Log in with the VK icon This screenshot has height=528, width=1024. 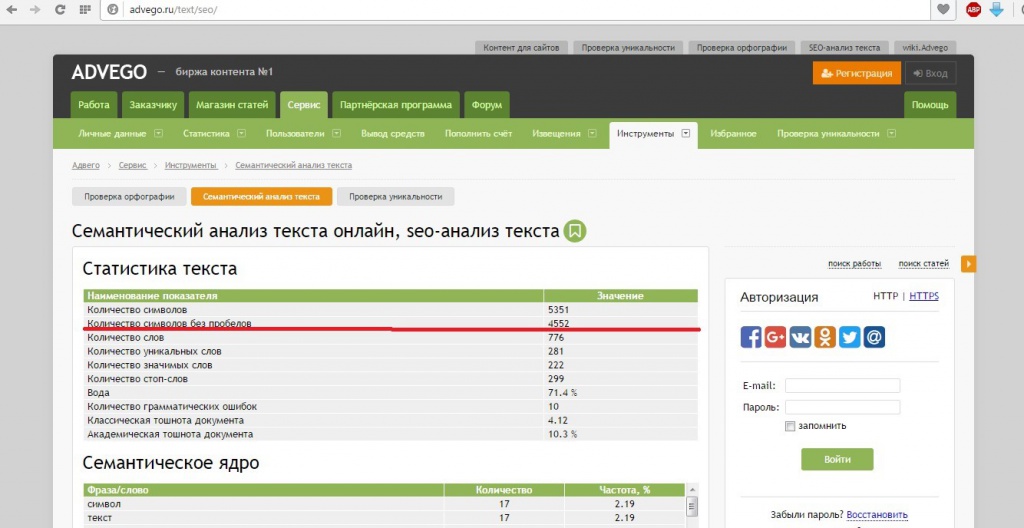[800, 337]
